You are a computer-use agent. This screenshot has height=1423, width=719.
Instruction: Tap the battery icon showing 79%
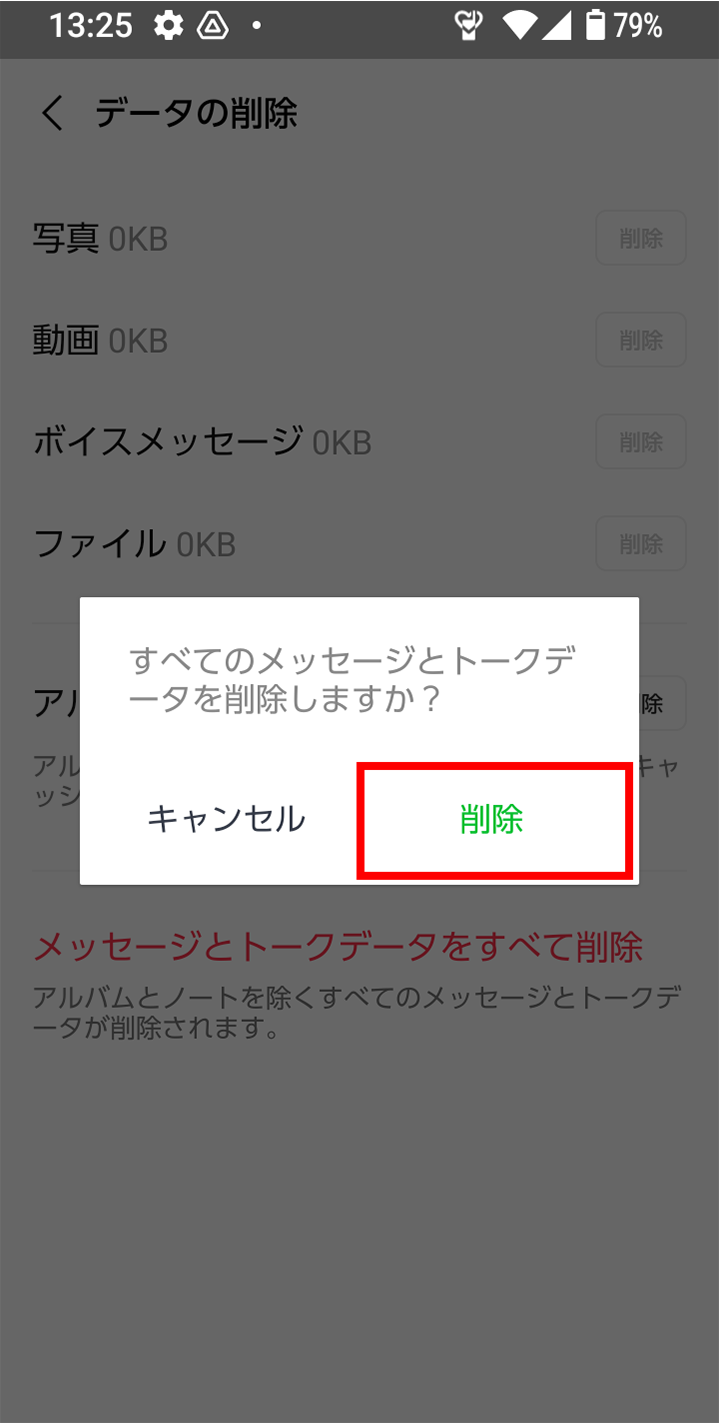pyautogui.click(x=595, y=25)
